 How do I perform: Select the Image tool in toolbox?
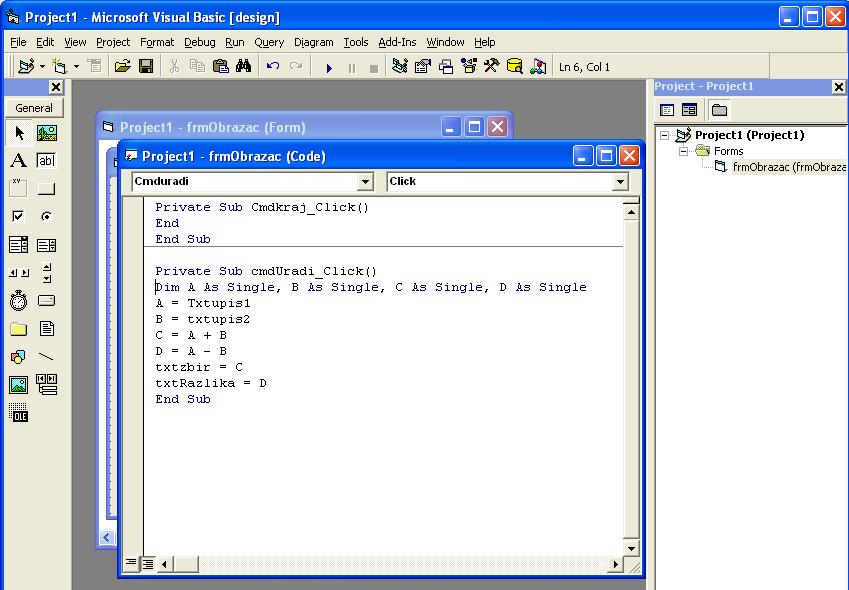pyautogui.click(x=19, y=385)
